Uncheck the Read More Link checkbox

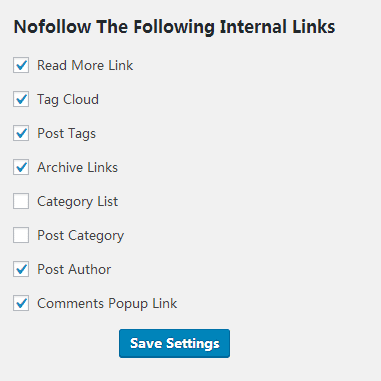point(21,65)
